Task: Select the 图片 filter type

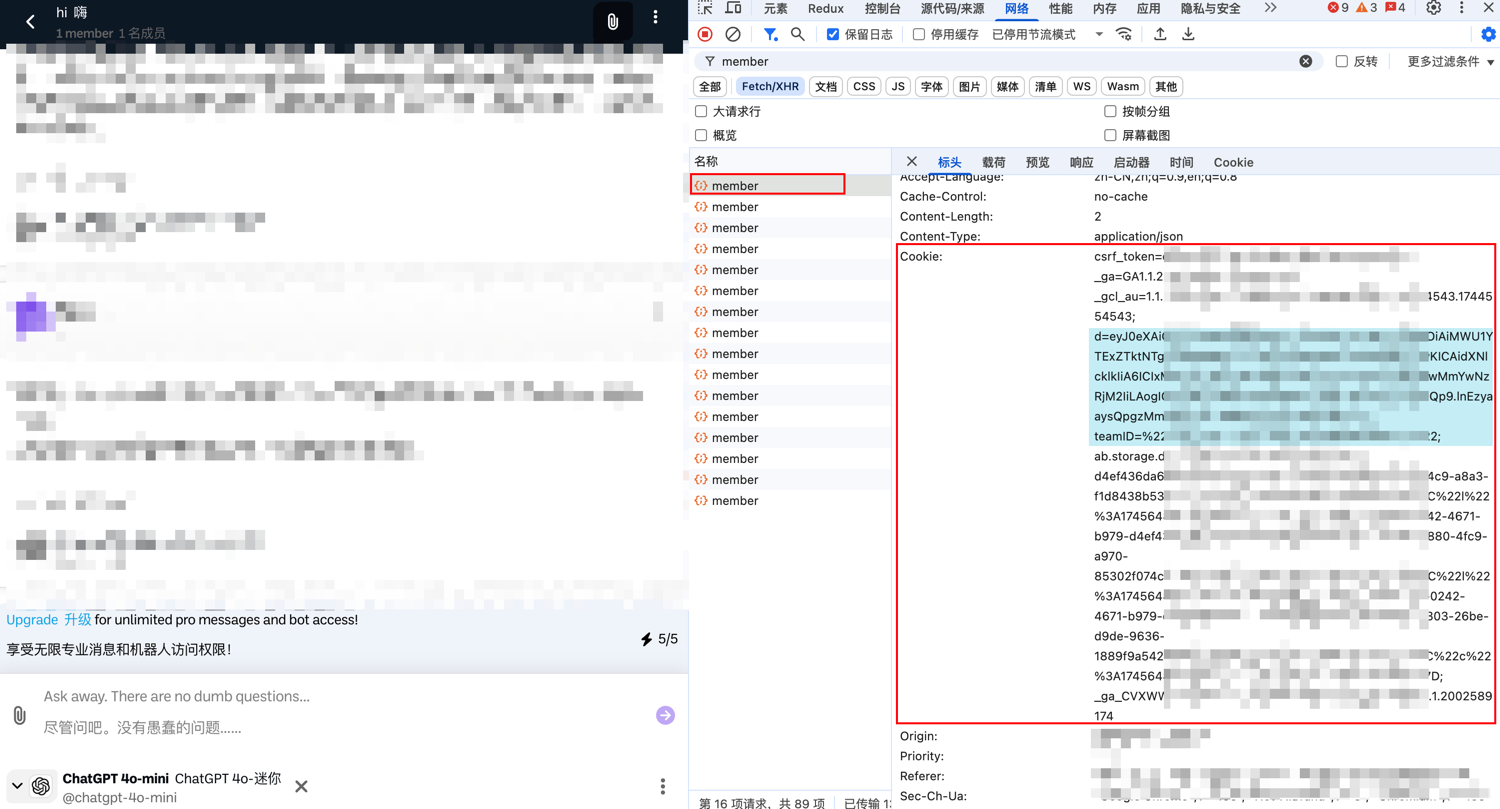Action: (x=970, y=87)
